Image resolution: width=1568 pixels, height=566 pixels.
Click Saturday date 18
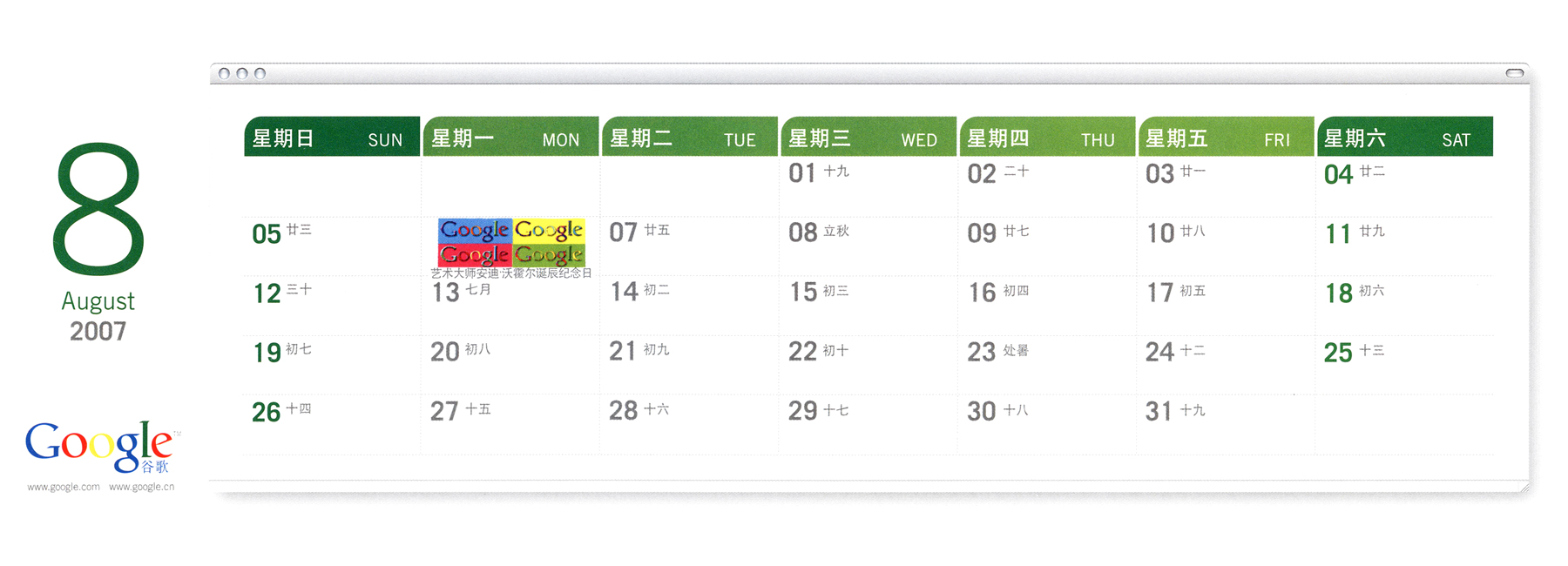pos(1340,293)
